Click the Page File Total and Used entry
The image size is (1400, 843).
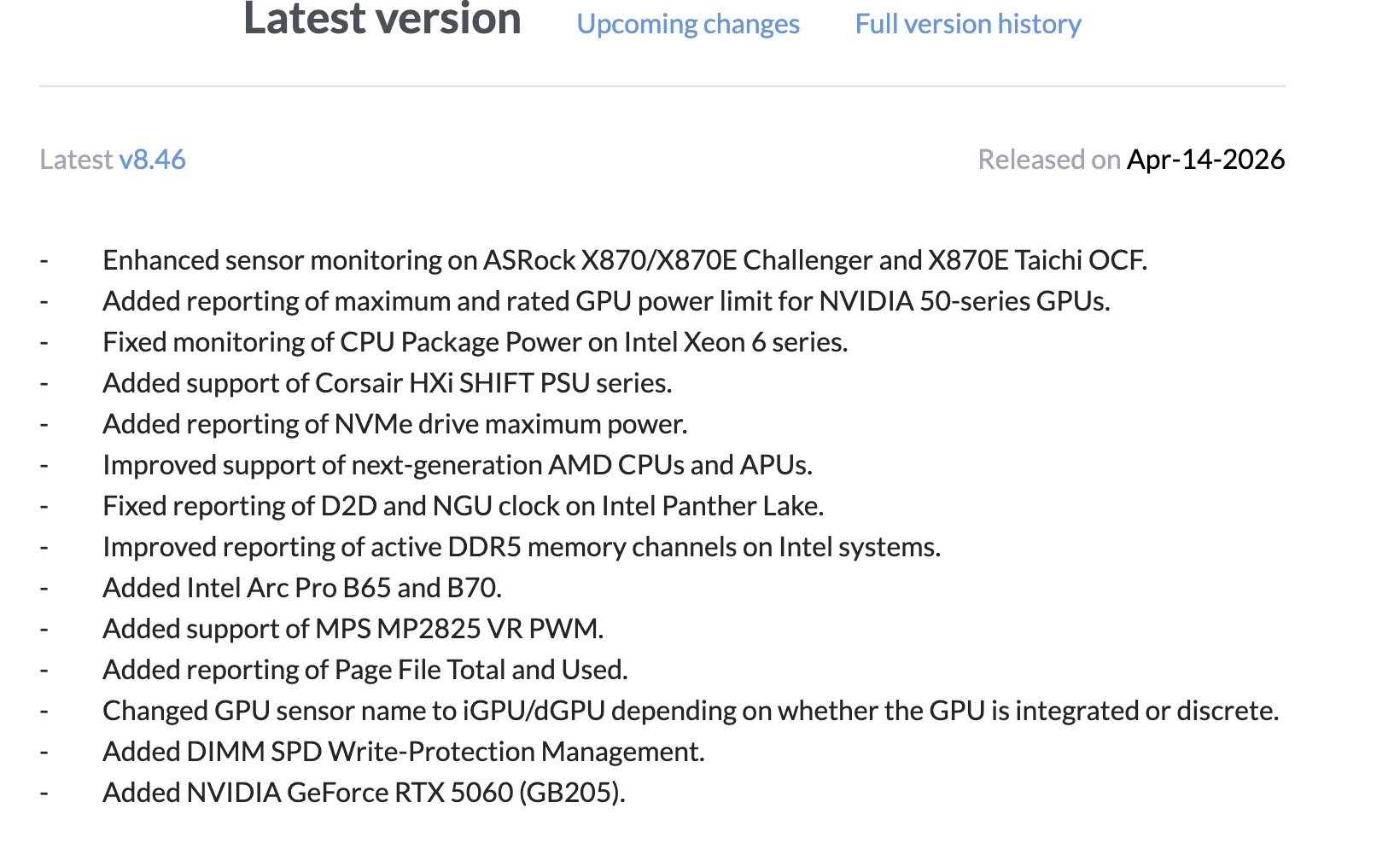365,670
